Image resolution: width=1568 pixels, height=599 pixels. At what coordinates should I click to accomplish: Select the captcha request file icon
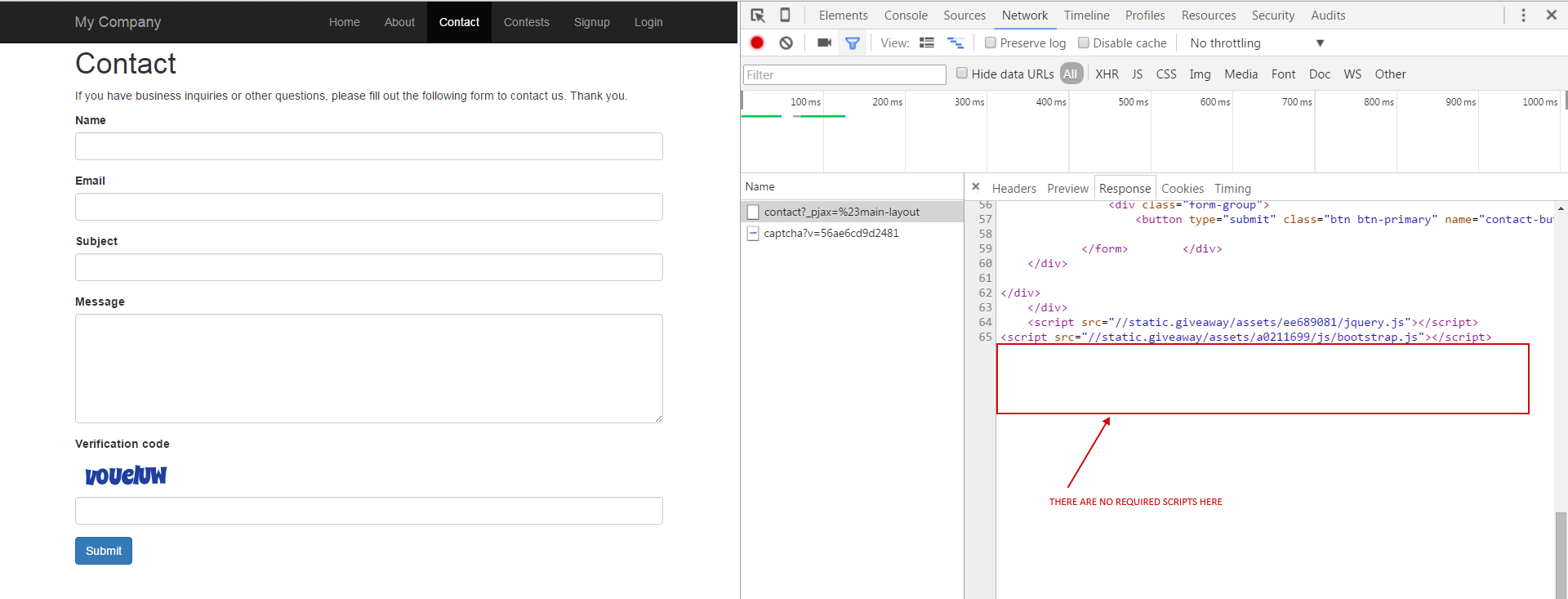coord(753,234)
